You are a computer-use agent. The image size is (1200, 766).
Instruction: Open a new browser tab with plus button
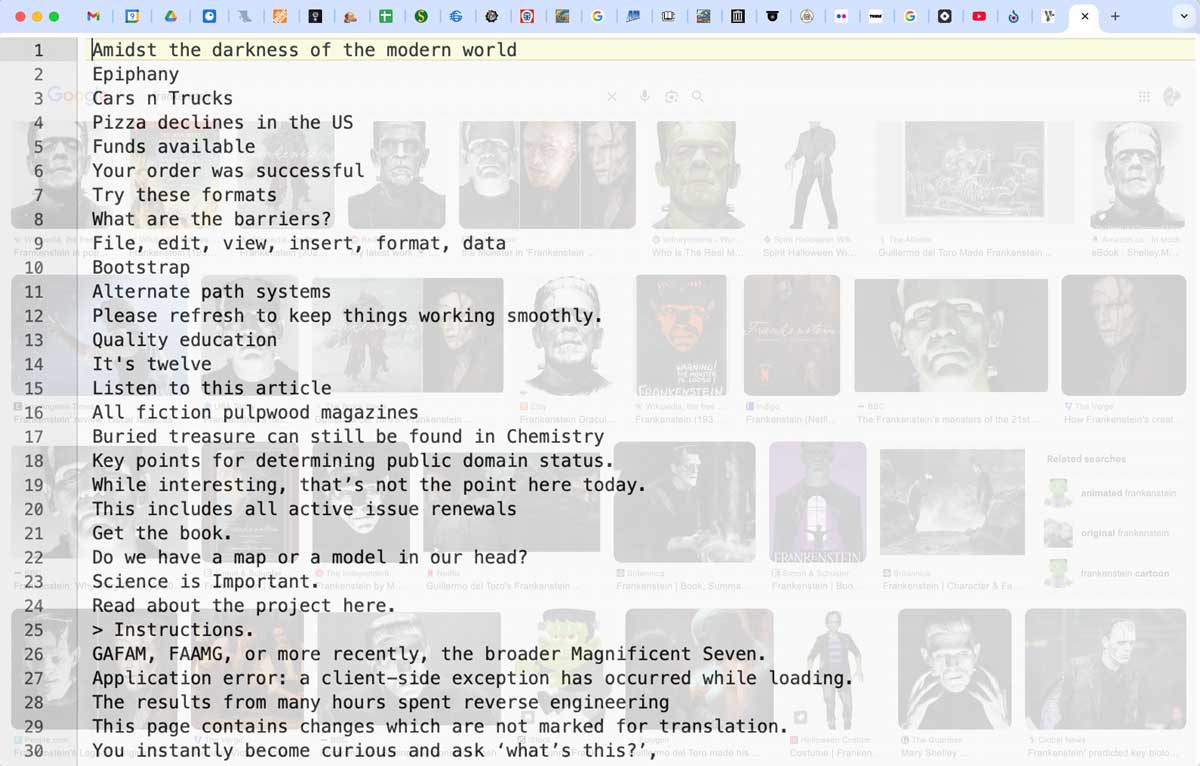(x=1115, y=16)
